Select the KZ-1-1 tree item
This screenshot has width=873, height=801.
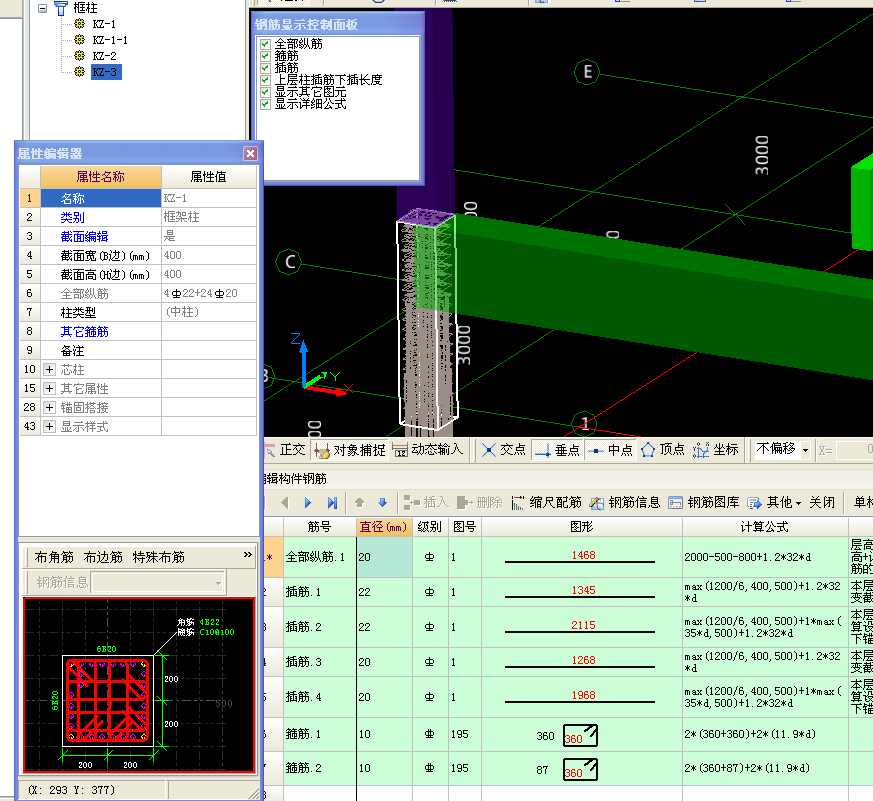tap(110, 40)
